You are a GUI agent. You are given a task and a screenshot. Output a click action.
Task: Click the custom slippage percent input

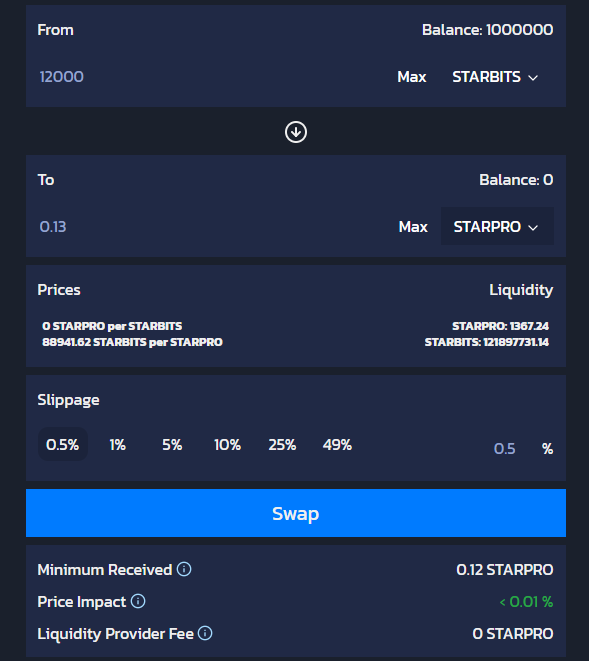[504, 449]
